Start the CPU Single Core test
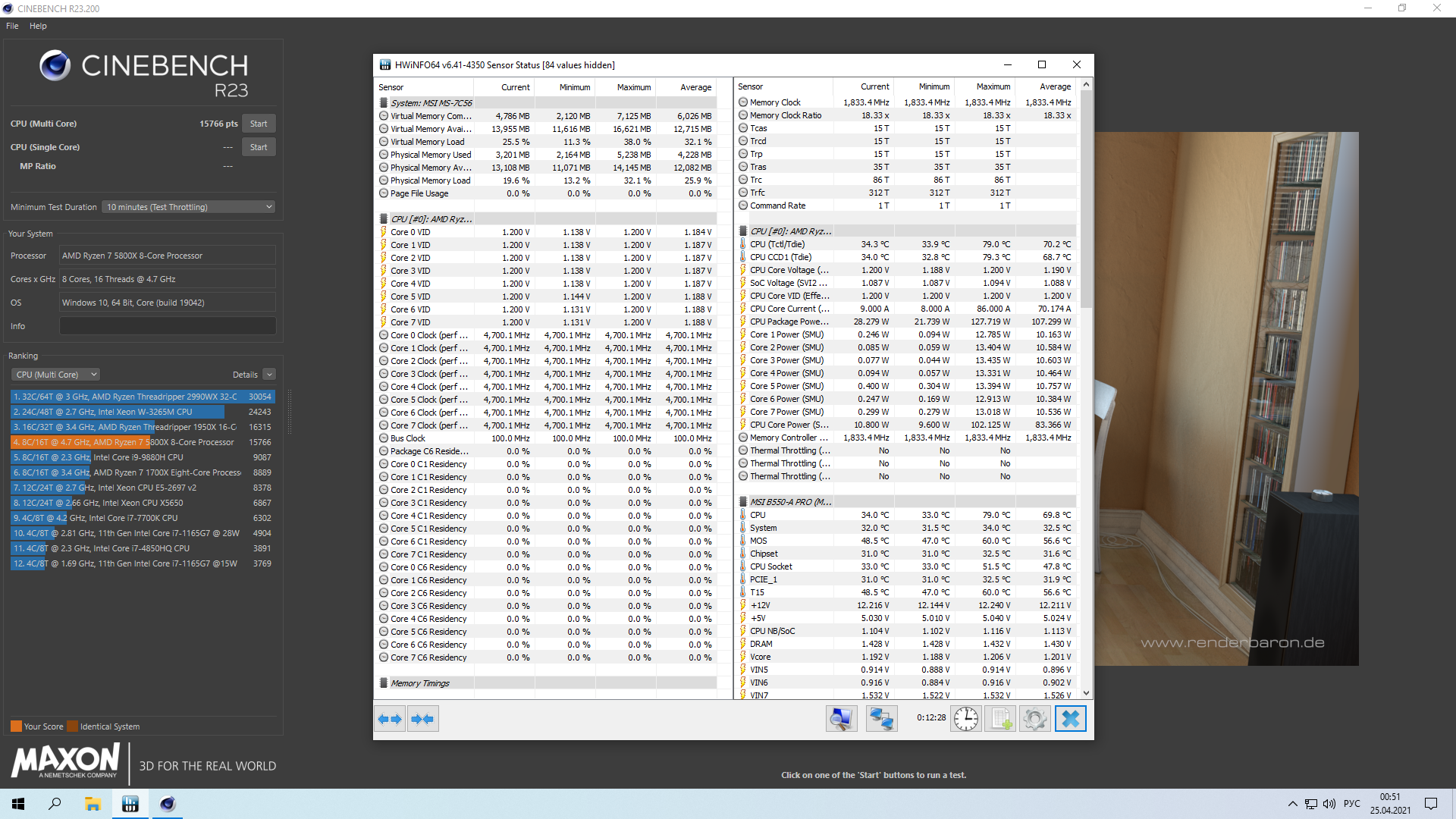The width and height of the screenshot is (1456, 819). tap(259, 147)
